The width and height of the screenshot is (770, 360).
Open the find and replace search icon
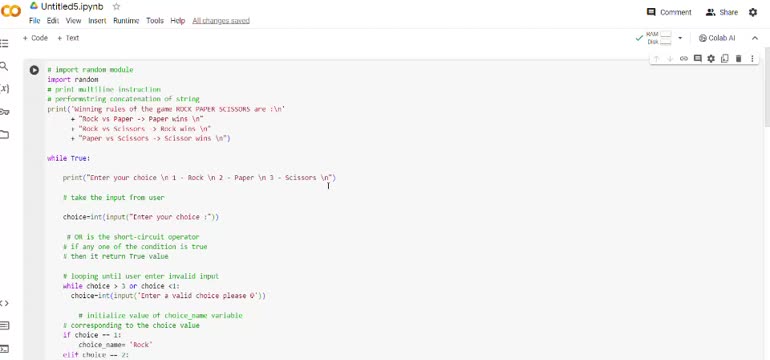[x=4, y=66]
